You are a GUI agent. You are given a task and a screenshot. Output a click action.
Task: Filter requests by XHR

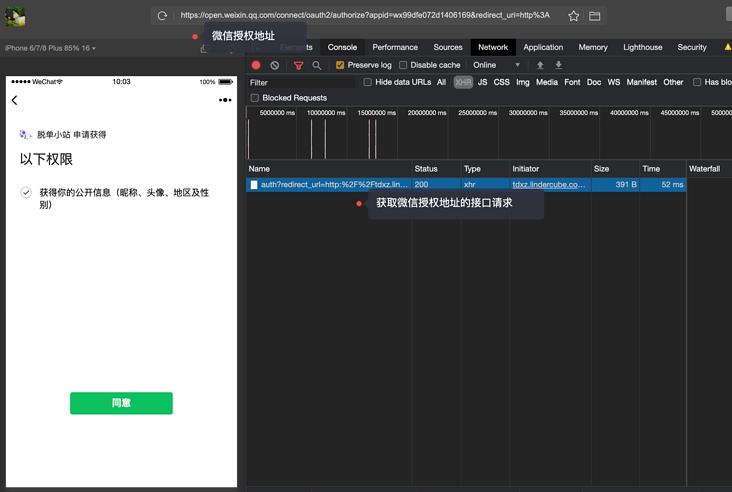[463, 82]
